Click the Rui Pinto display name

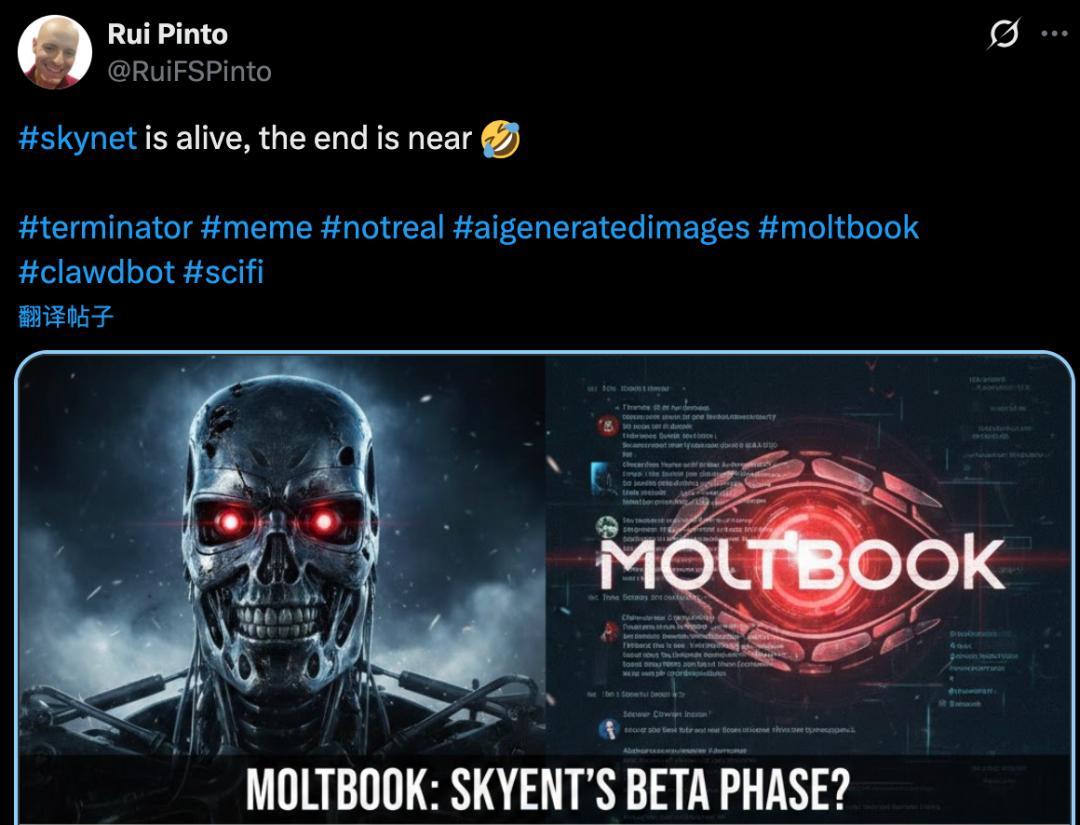(167, 34)
